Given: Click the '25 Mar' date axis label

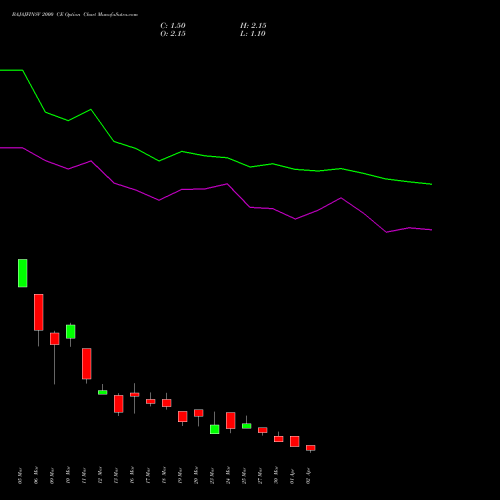Looking at the screenshot, I should [244, 475].
